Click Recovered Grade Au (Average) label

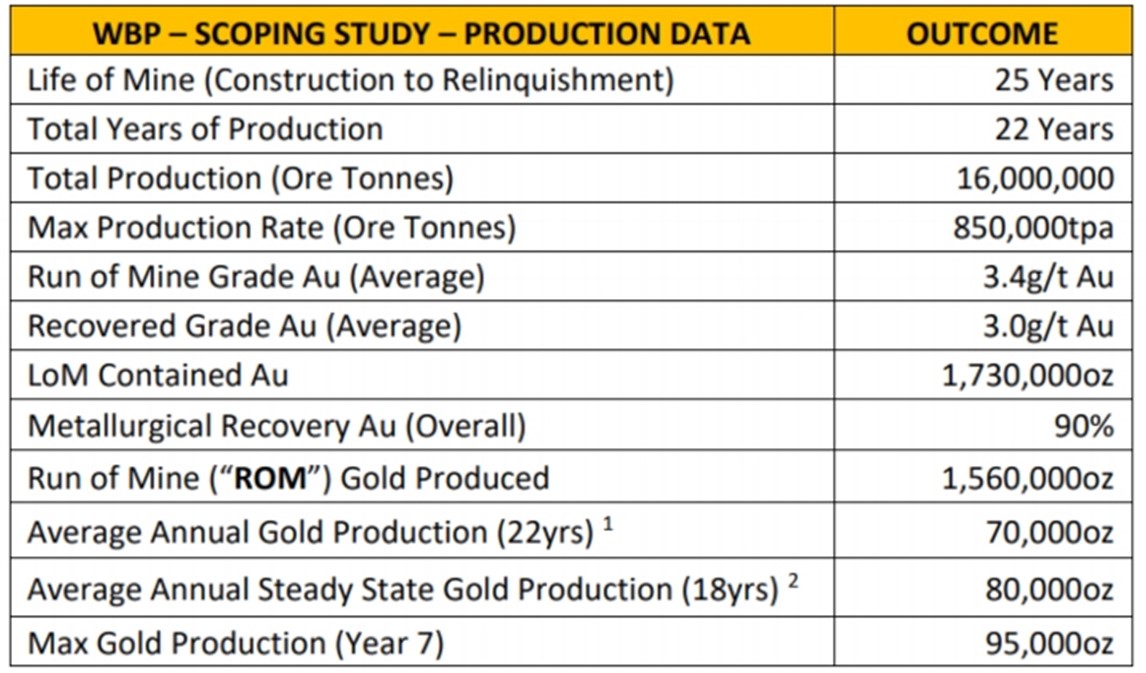tap(244, 326)
